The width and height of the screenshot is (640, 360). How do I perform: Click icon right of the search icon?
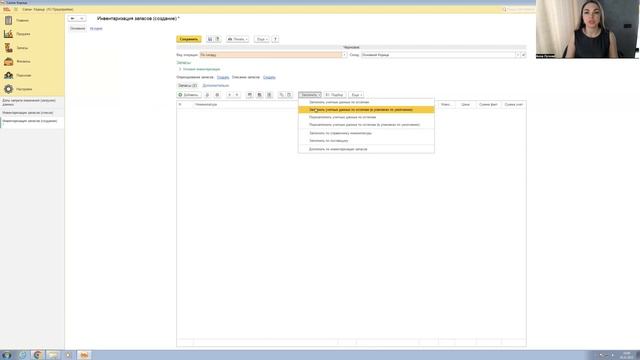click(x=289, y=95)
